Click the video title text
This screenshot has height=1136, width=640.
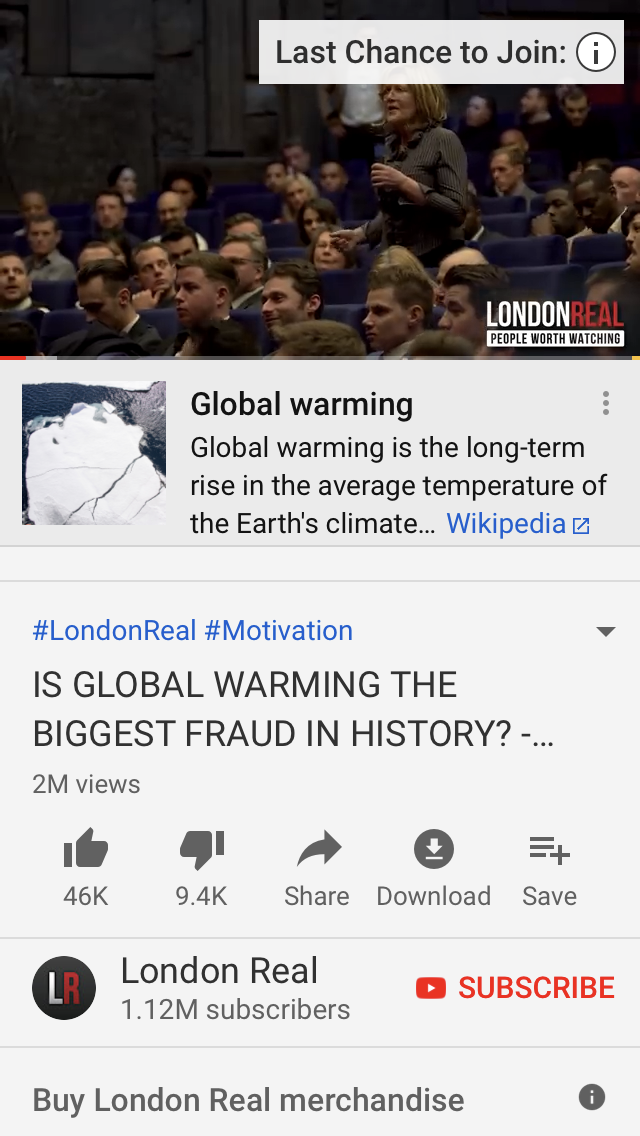[293, 709]
